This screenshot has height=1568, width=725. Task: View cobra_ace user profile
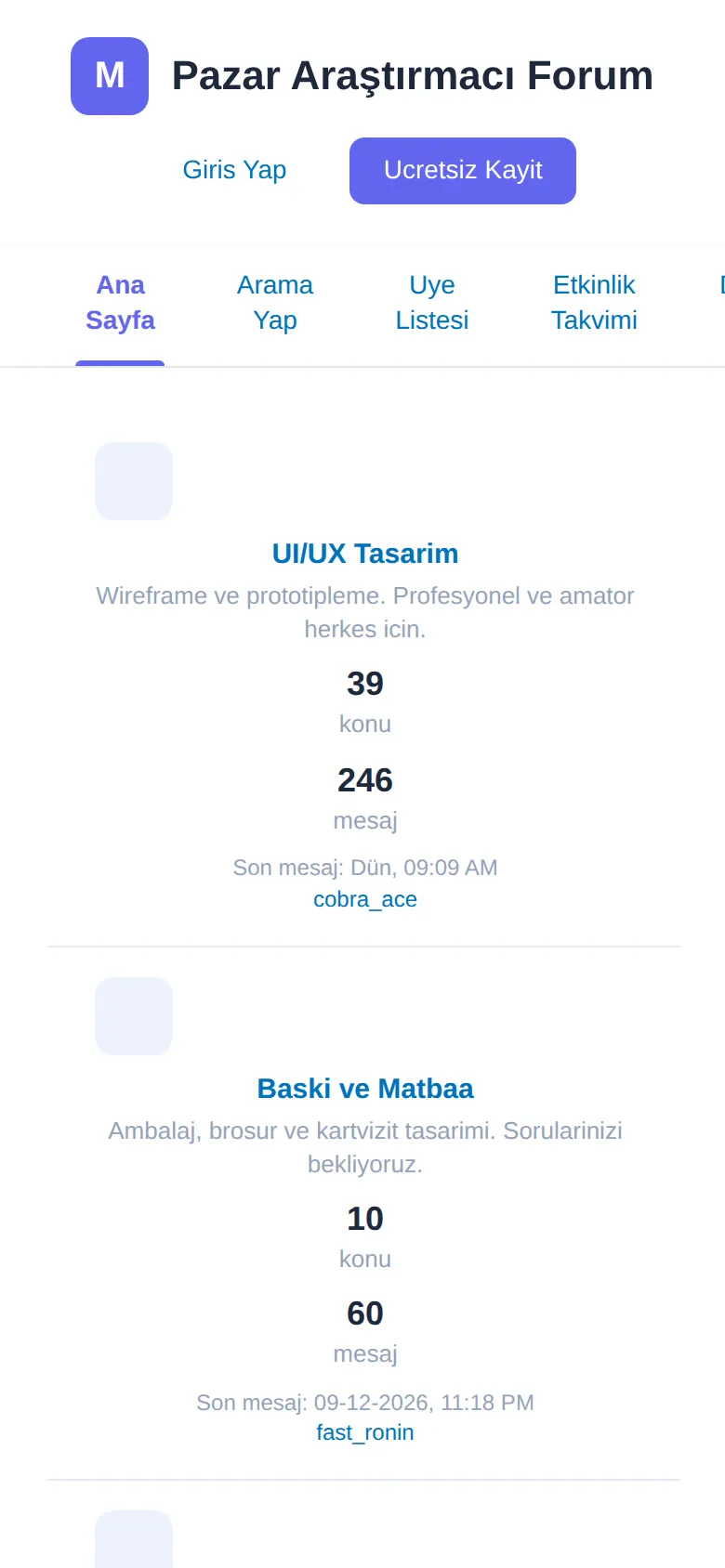pos(365,899)
